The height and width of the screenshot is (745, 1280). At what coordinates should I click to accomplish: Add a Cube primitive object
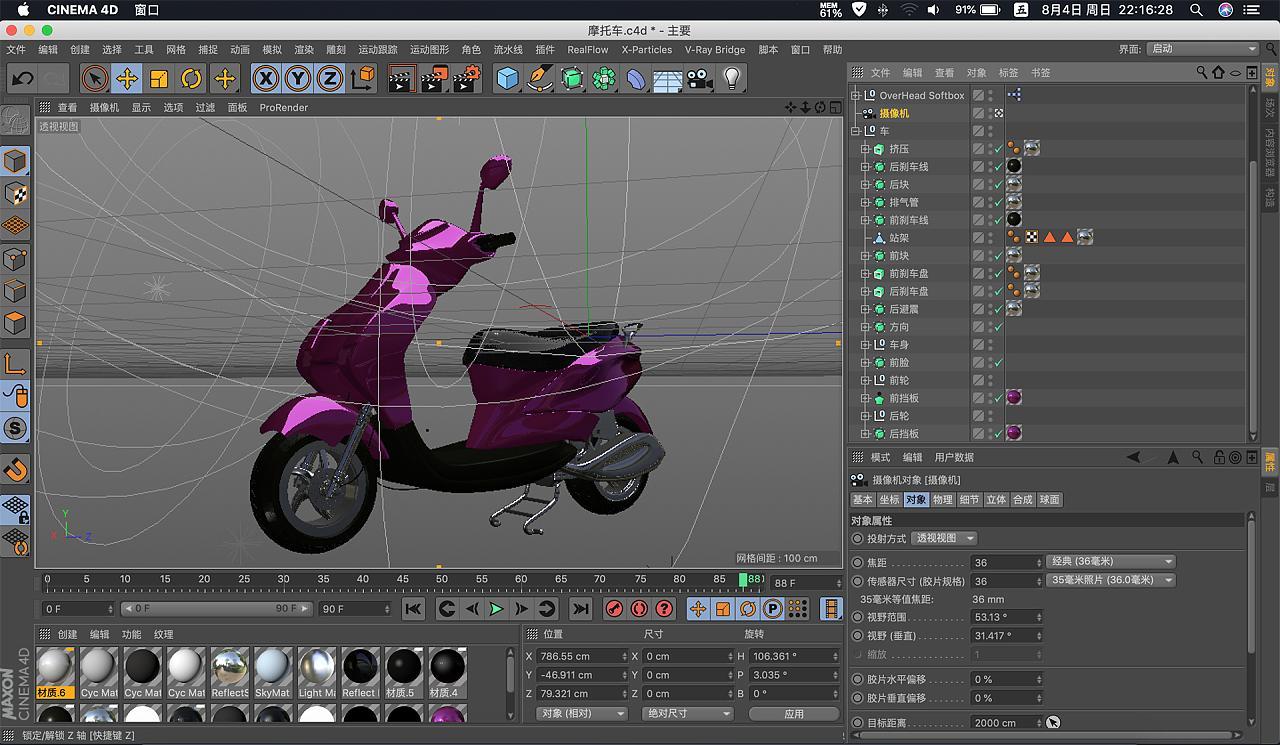(508, 78)
